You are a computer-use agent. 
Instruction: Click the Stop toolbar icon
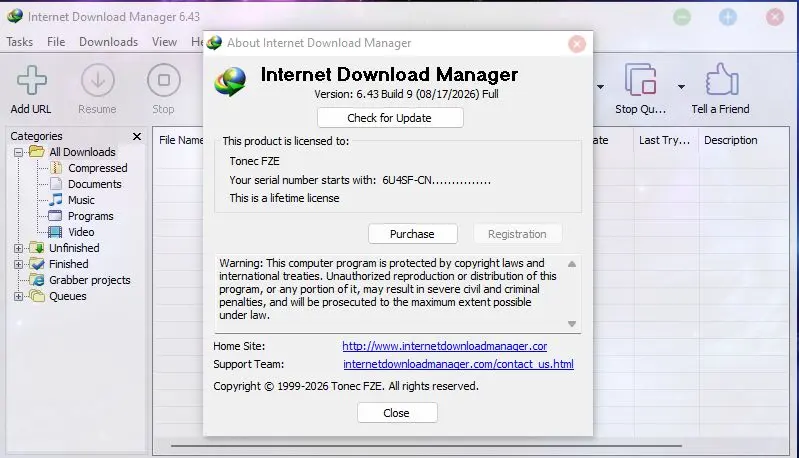[164, 80]
